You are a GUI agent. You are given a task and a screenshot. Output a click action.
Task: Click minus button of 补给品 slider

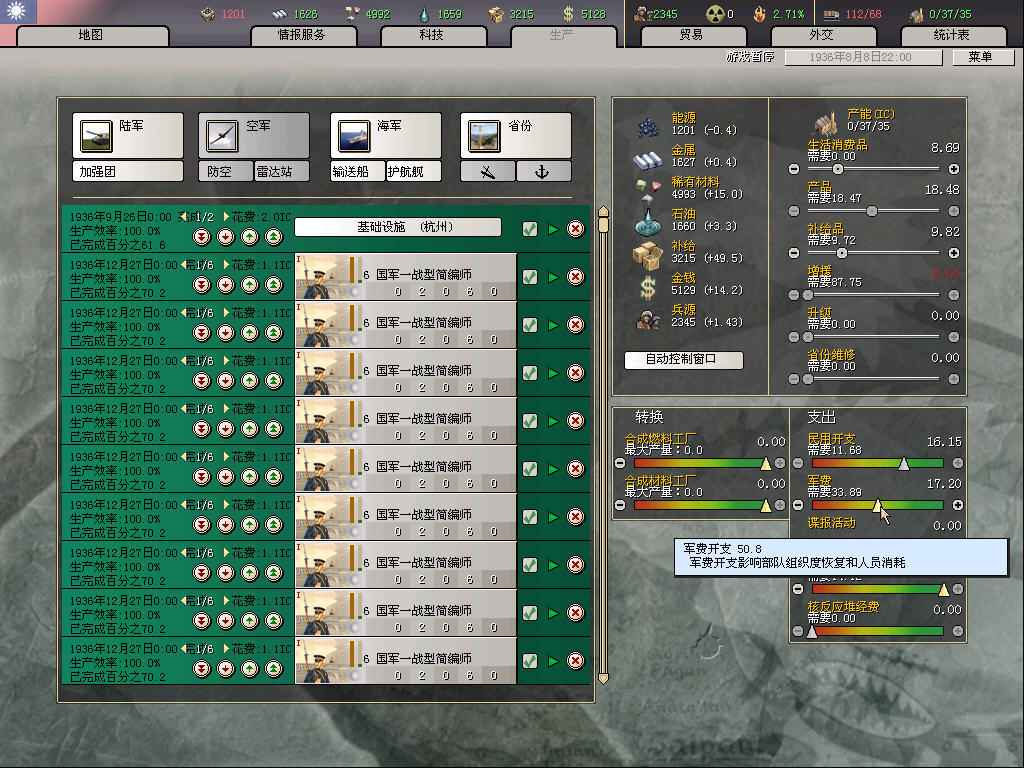[794, 253]
